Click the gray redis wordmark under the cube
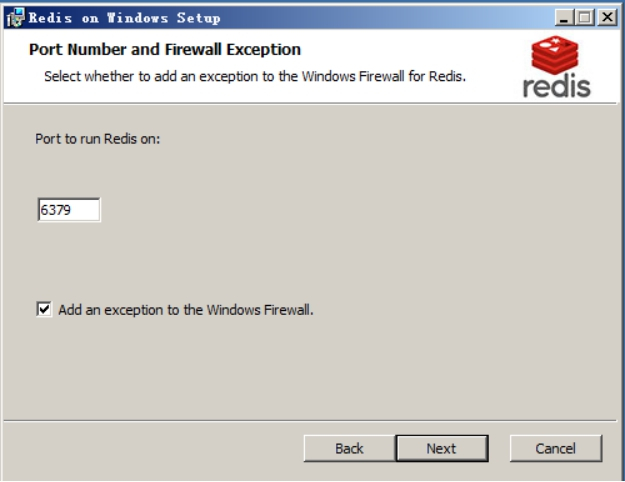 [x=556, y=86]
